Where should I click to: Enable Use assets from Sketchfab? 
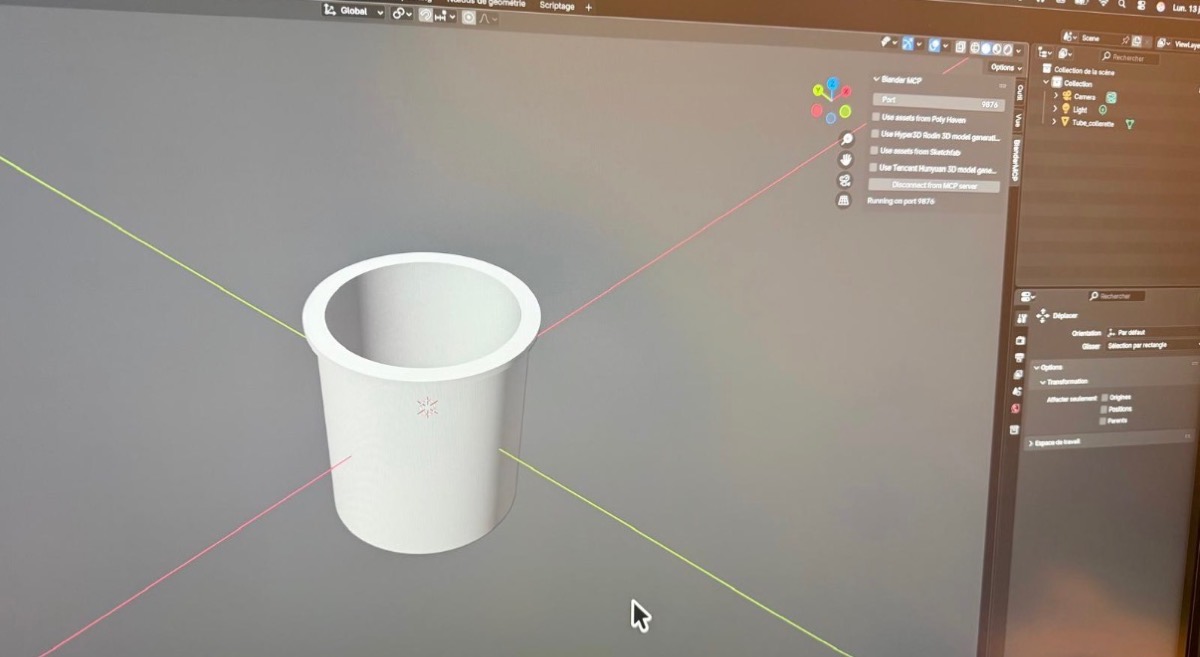tap(874, 150)
